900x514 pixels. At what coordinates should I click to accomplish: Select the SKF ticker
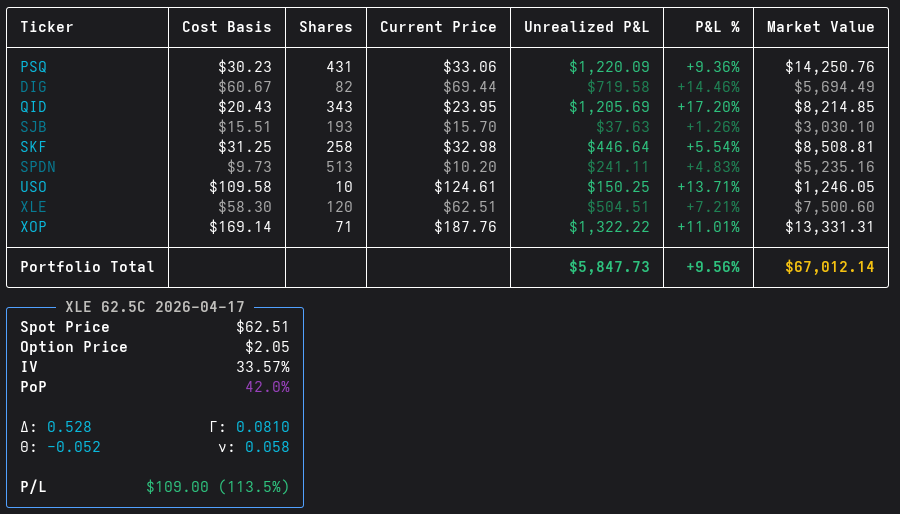33,147
